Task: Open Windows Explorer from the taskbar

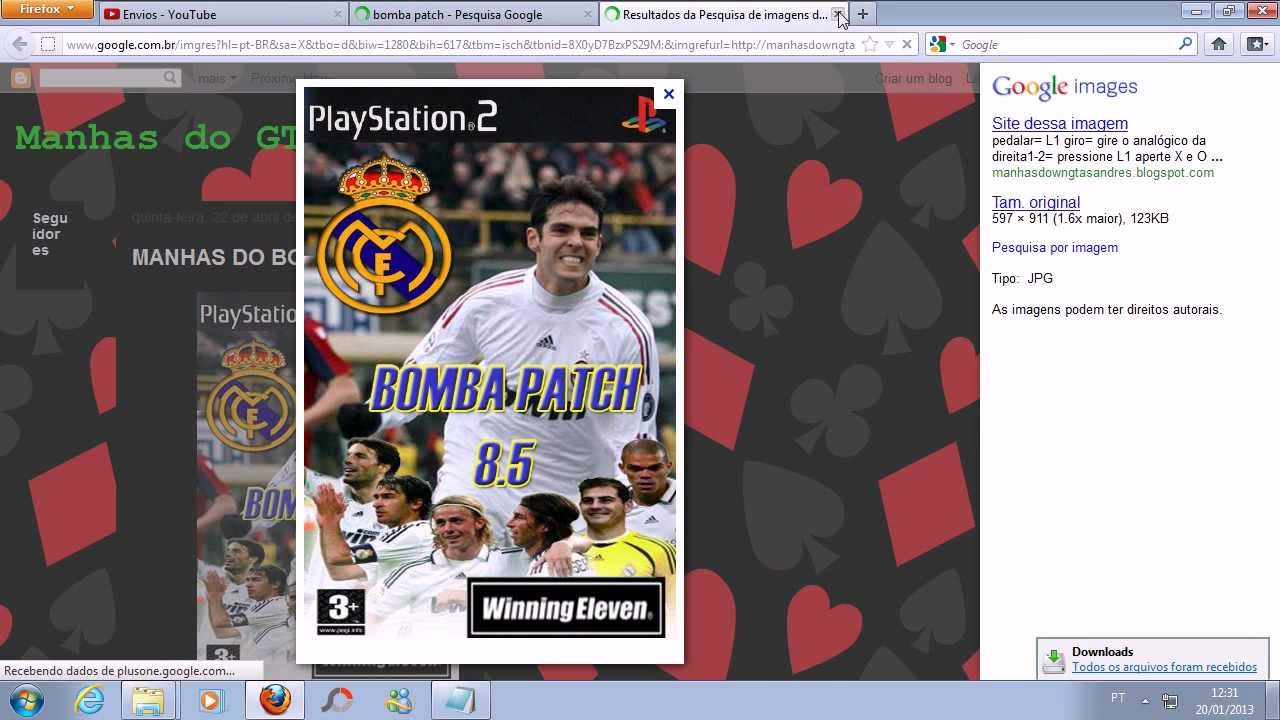Action: point(148,700)
